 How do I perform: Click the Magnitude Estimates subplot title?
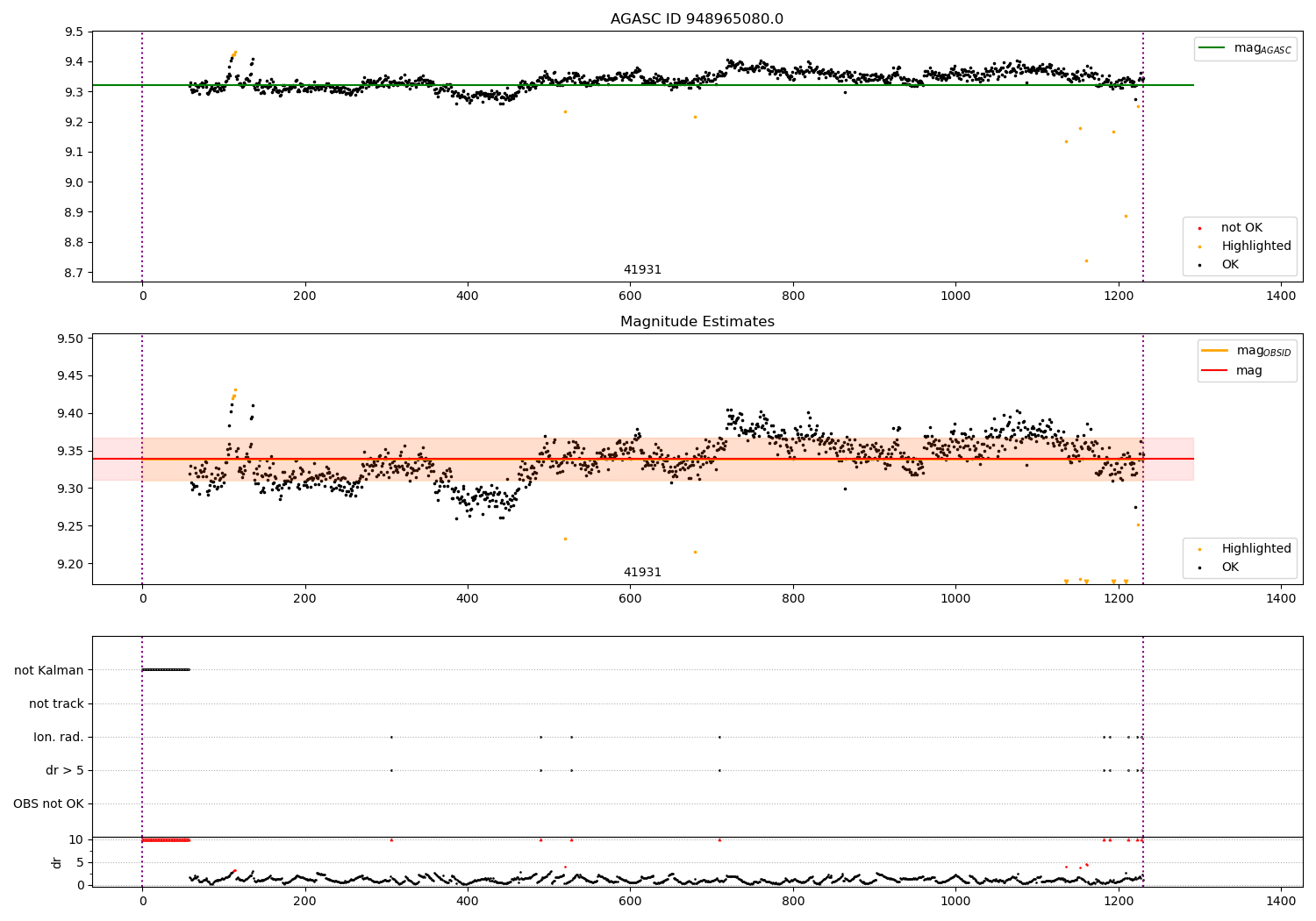point(697,322)
